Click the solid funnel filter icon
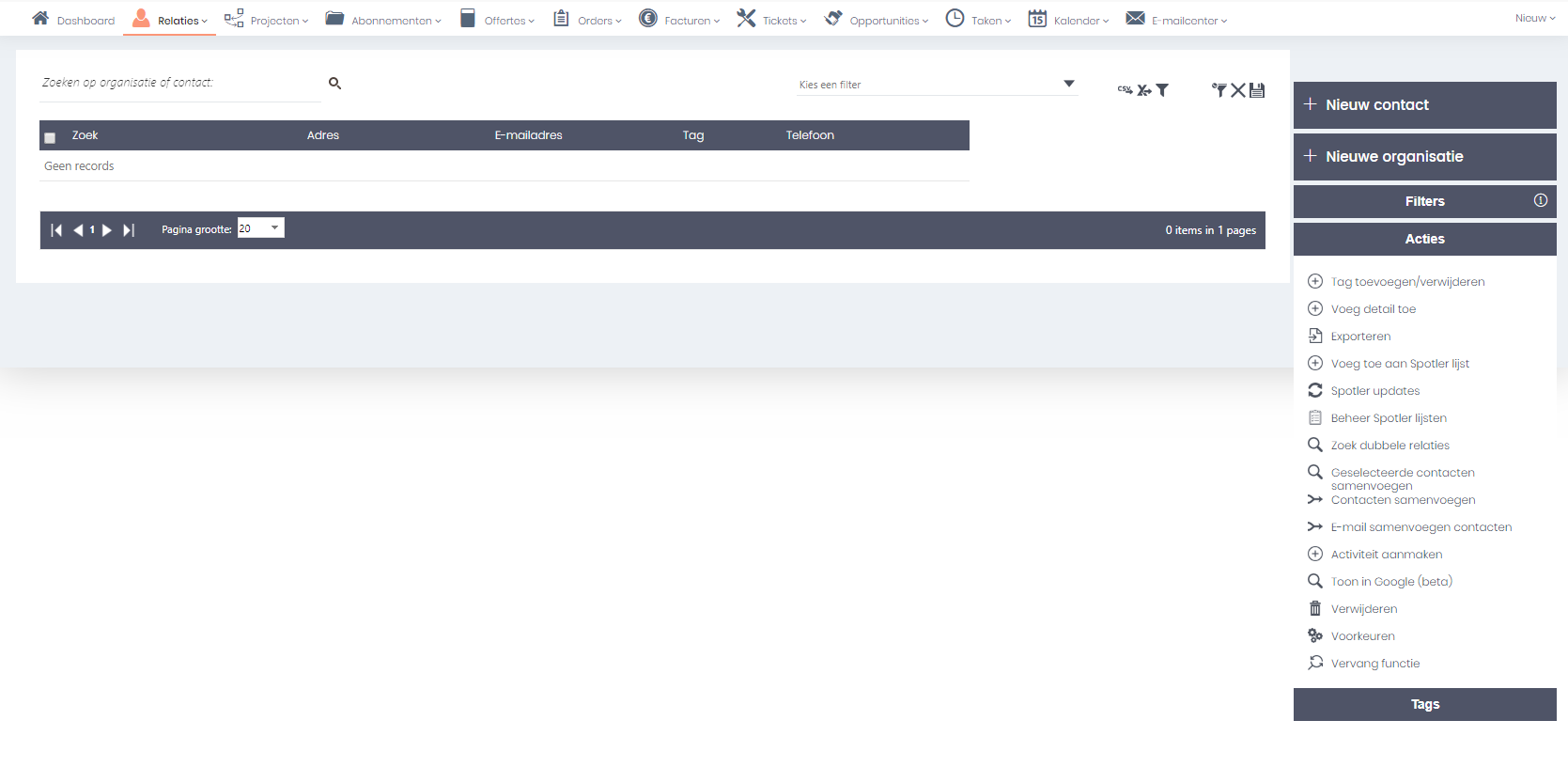 coord(1162,90)
